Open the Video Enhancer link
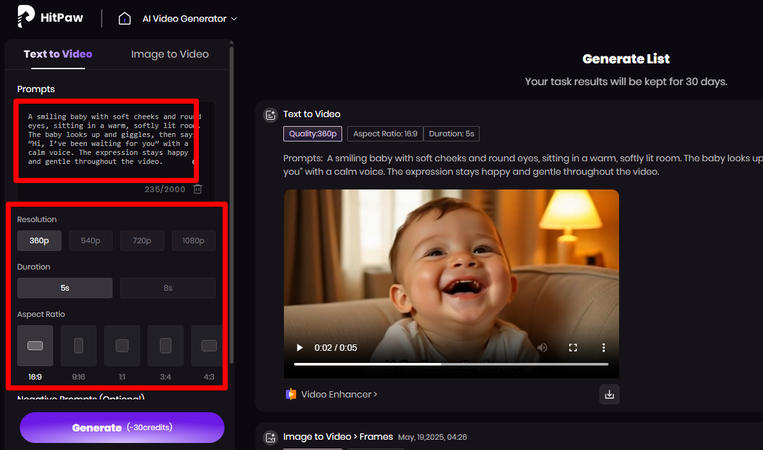This screenshot has width=763, height=450. [x=339, y=394]
